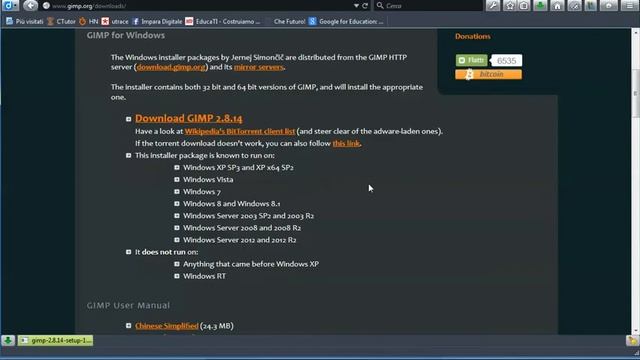This screenshot has width=640, height=360.
Task: Open the Google for Education bookmark
Action: [346, 22]
